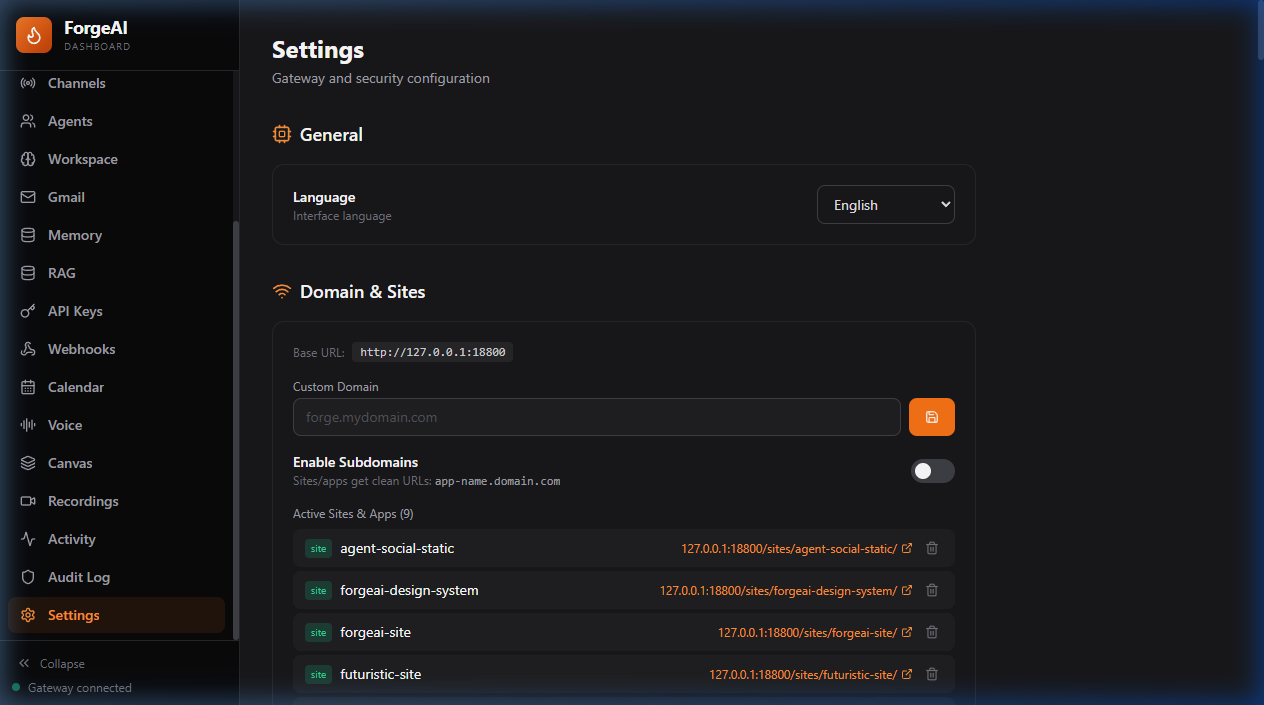The width and height of the screenshot is (1264, 705).
Task: Select the Calendar menu item
Action: tap(116, 387)
